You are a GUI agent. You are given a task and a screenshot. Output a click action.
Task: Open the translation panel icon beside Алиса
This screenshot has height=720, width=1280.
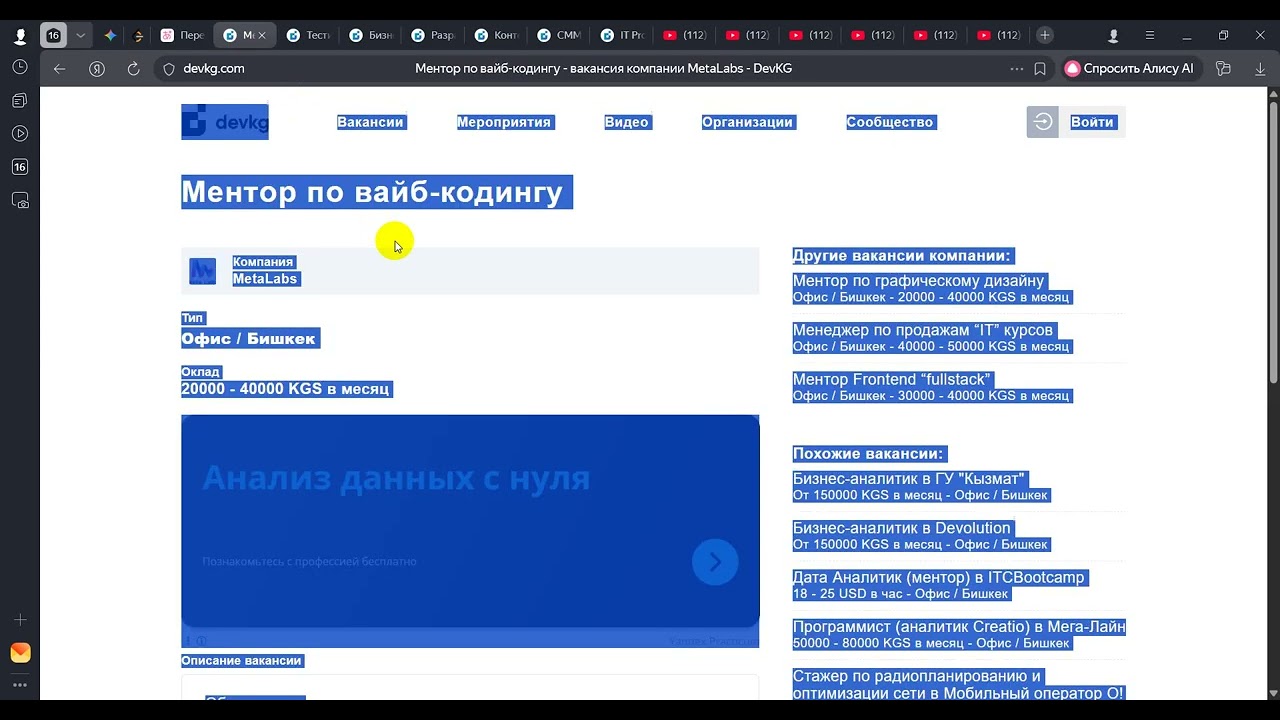coord(1223,69)
